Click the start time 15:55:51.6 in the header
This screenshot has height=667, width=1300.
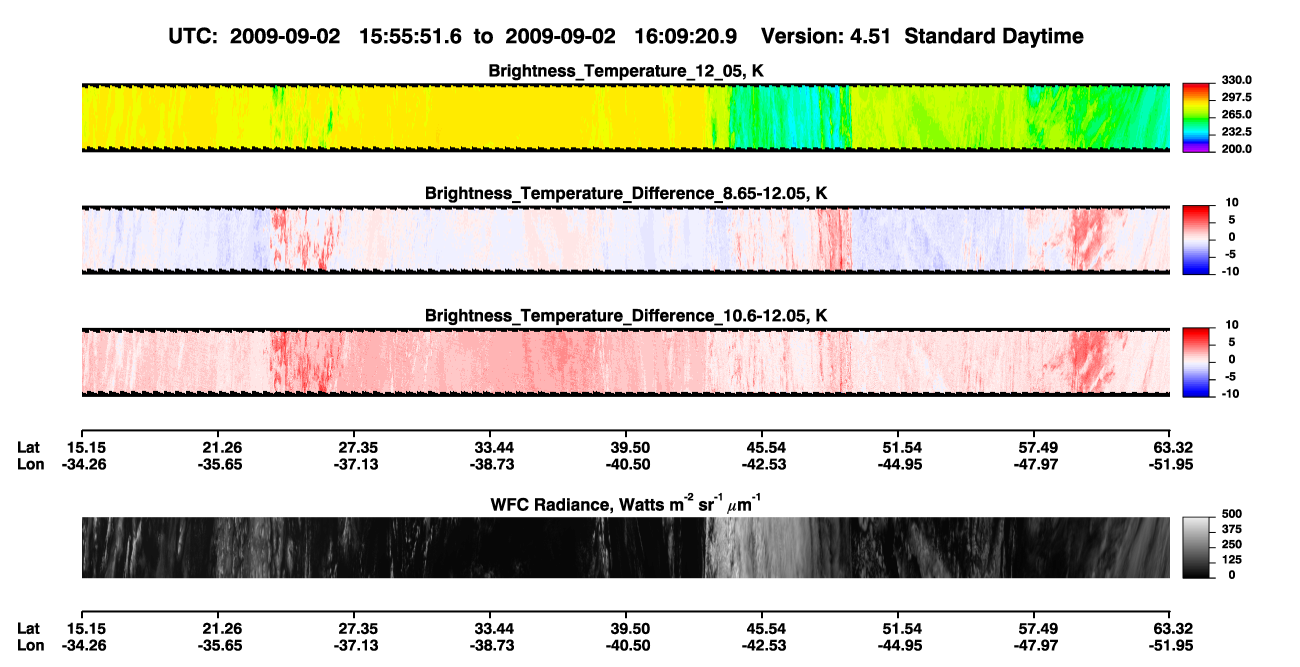click(x=410, y=37)
